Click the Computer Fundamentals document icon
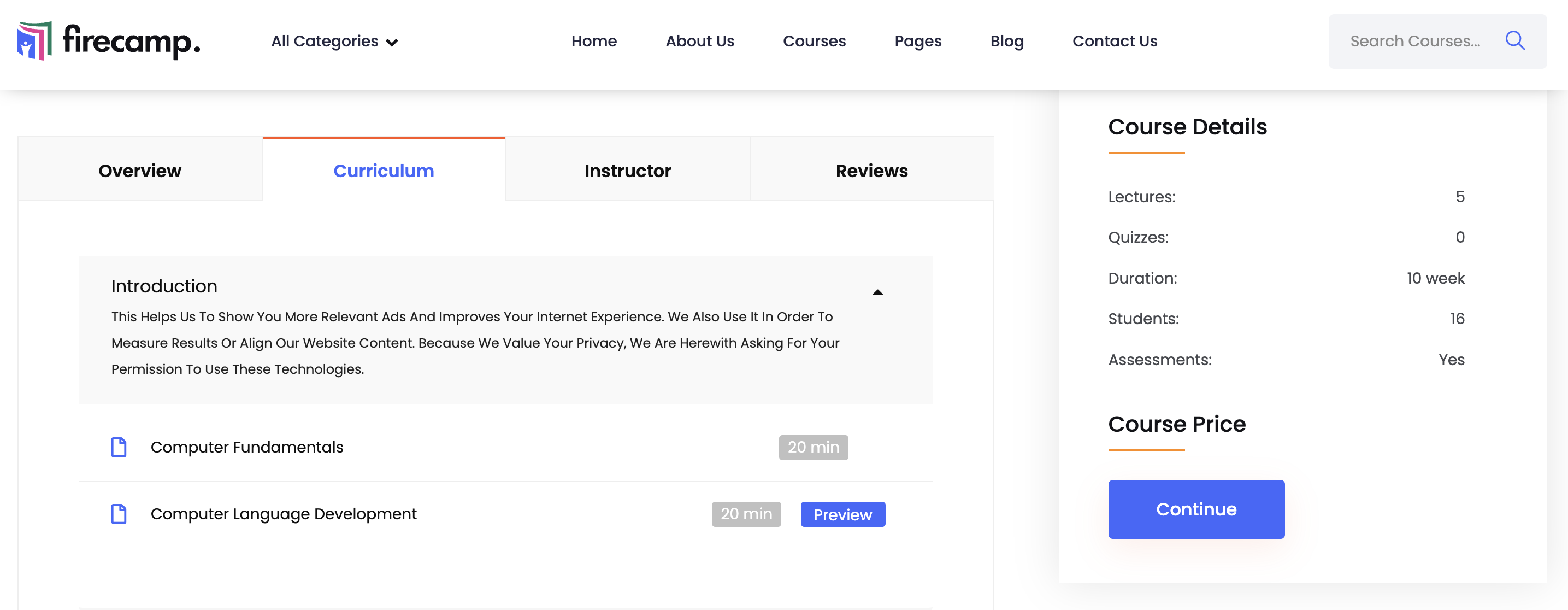 (x=119, y=447)
